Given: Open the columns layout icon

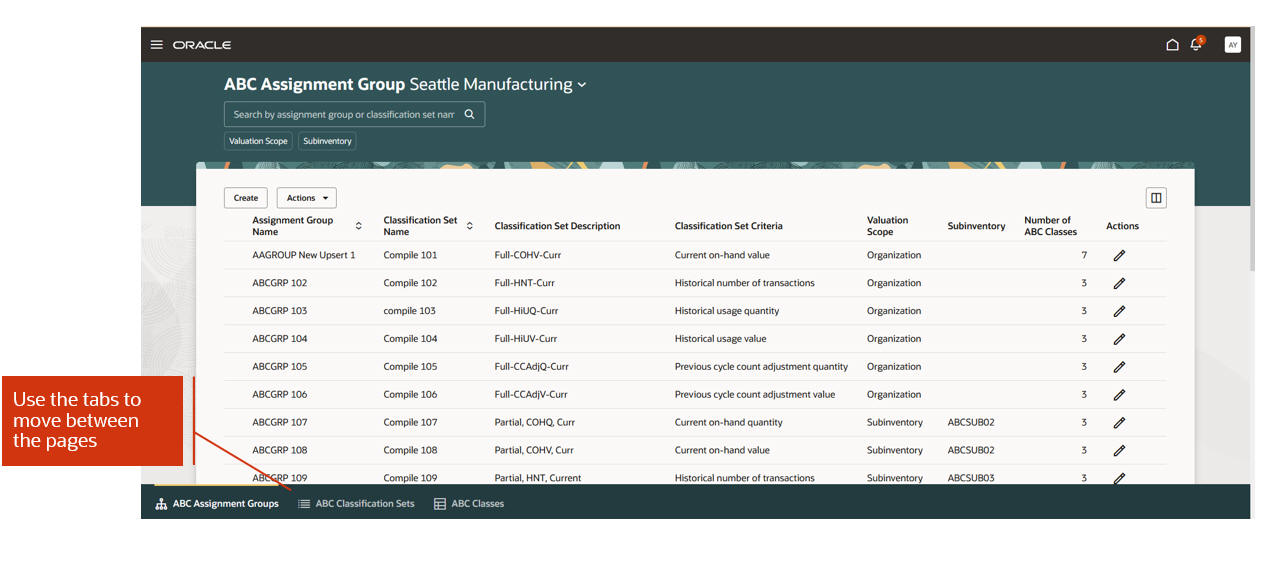Looking at the screenshot, I should click(x=1156, y=198).
